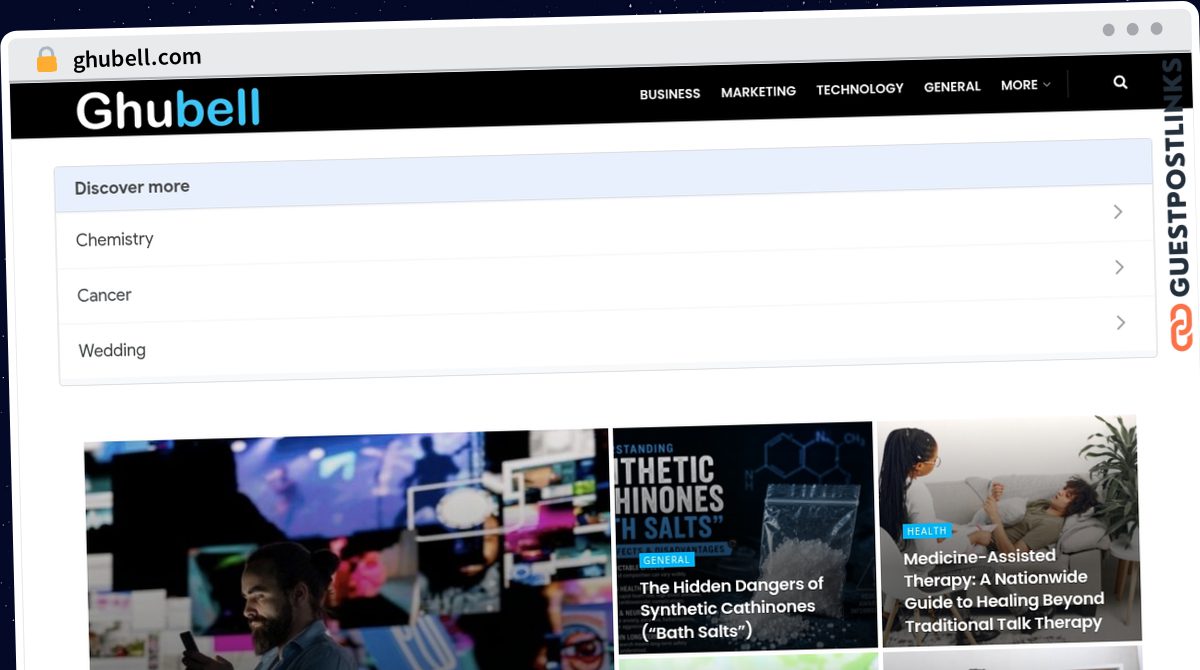1200x670 pixels.
Task: Expand the Chemistry row chevron
Action: [x=1118, y=212]
